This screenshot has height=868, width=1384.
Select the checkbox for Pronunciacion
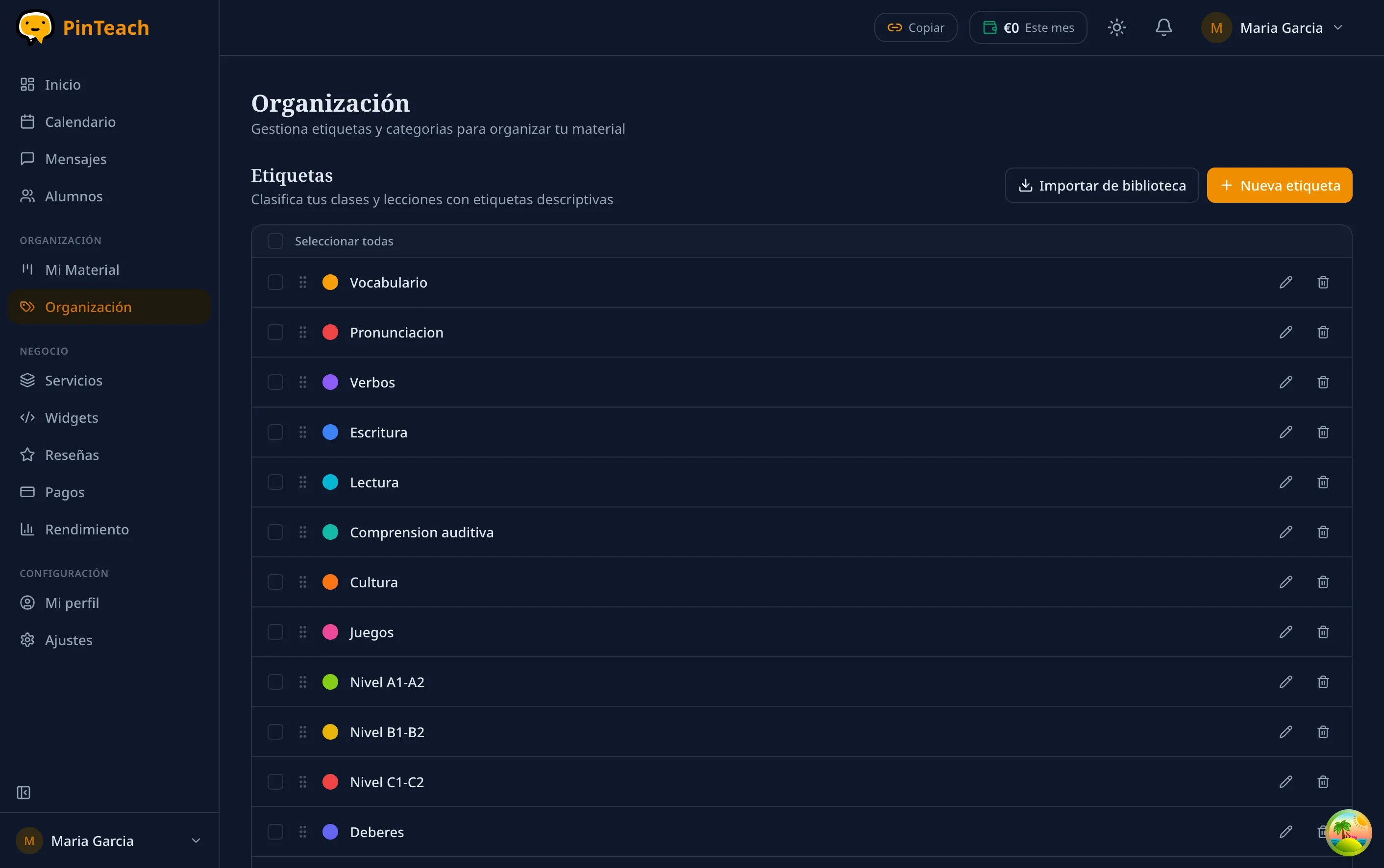coord(275,332)
